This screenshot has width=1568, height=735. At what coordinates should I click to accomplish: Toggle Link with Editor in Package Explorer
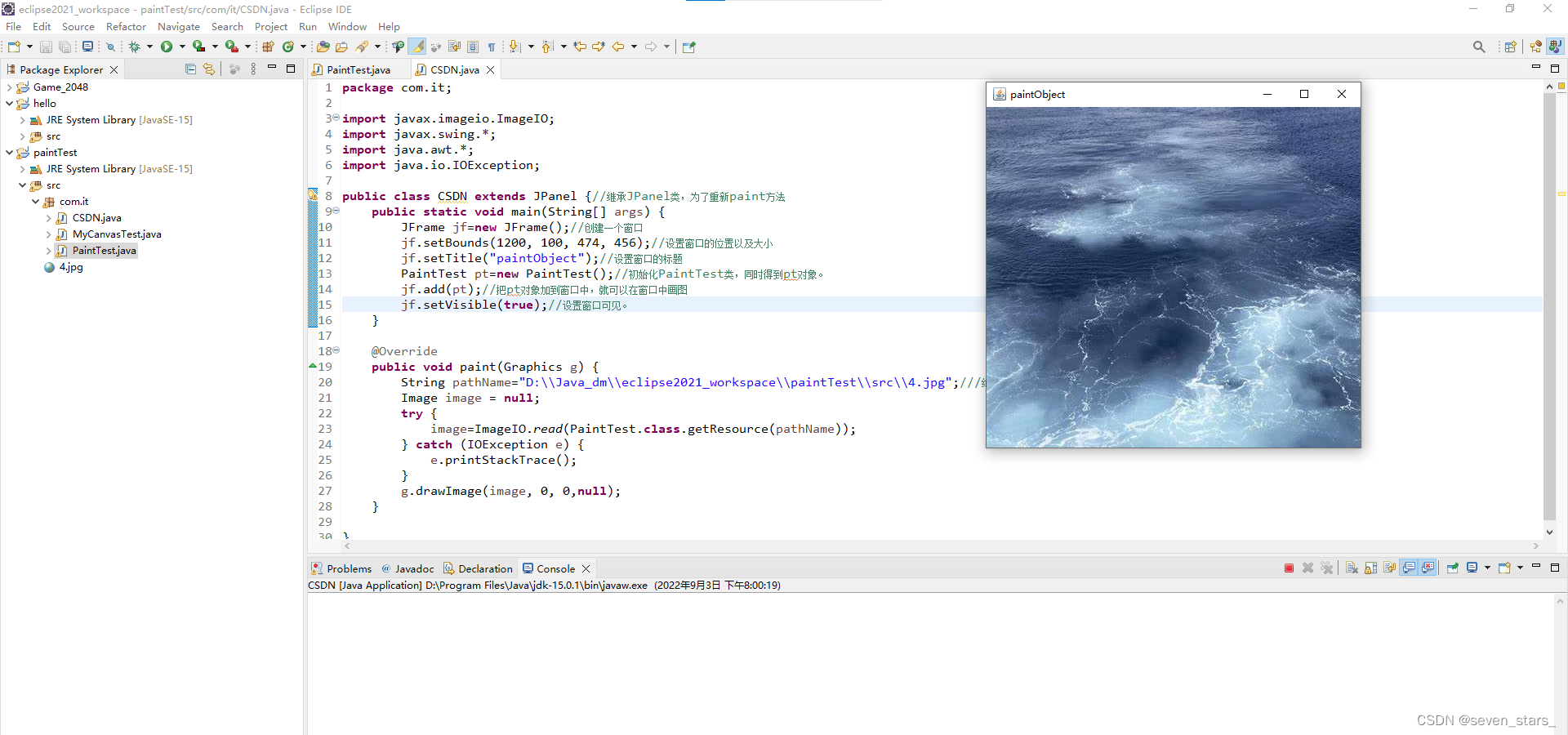click(x=209, y=69)
